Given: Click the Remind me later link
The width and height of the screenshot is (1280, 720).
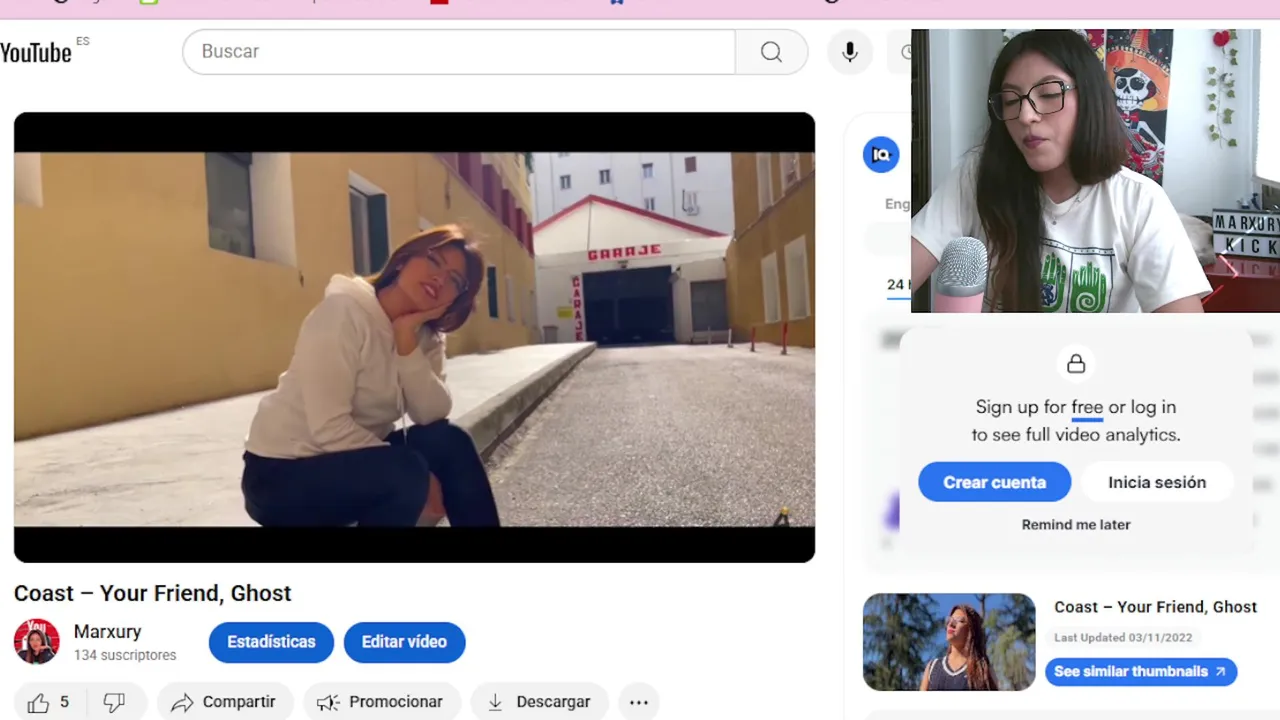Looking at the screenshot, I should (1076, 524).
